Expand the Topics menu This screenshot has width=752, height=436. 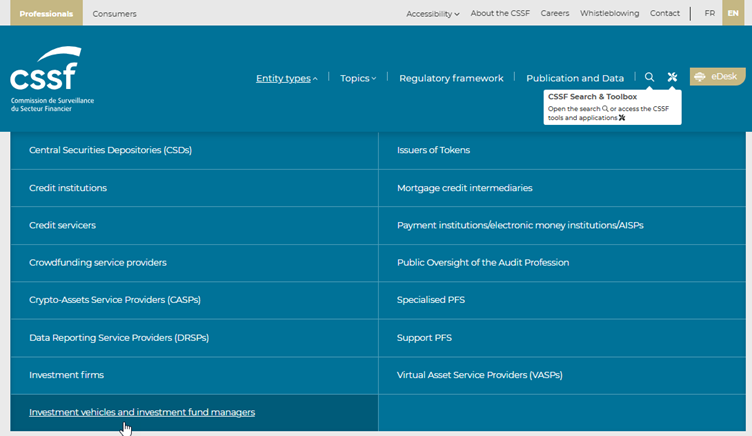[358, 78]
